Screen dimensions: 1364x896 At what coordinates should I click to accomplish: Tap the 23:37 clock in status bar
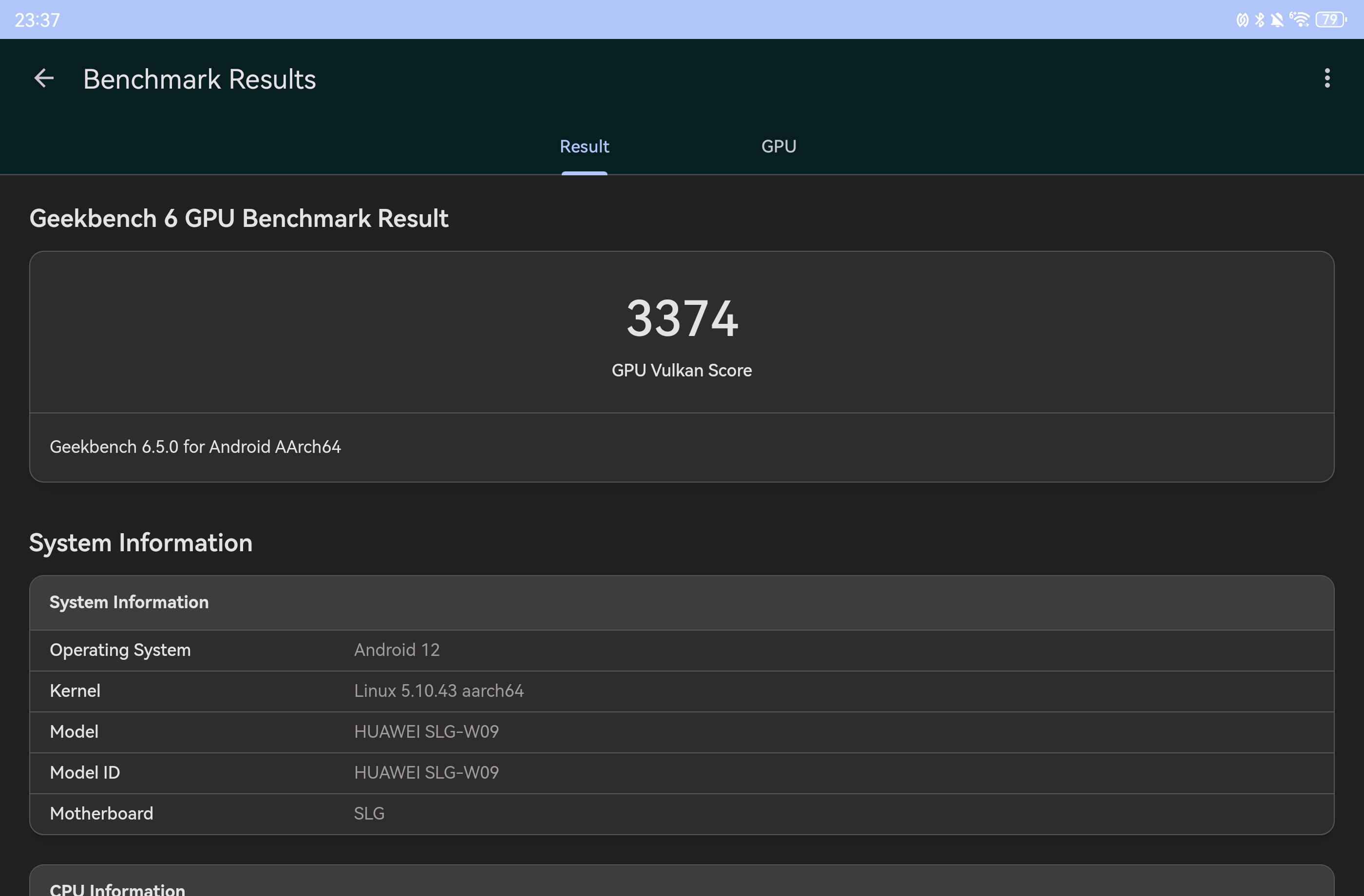37,20
